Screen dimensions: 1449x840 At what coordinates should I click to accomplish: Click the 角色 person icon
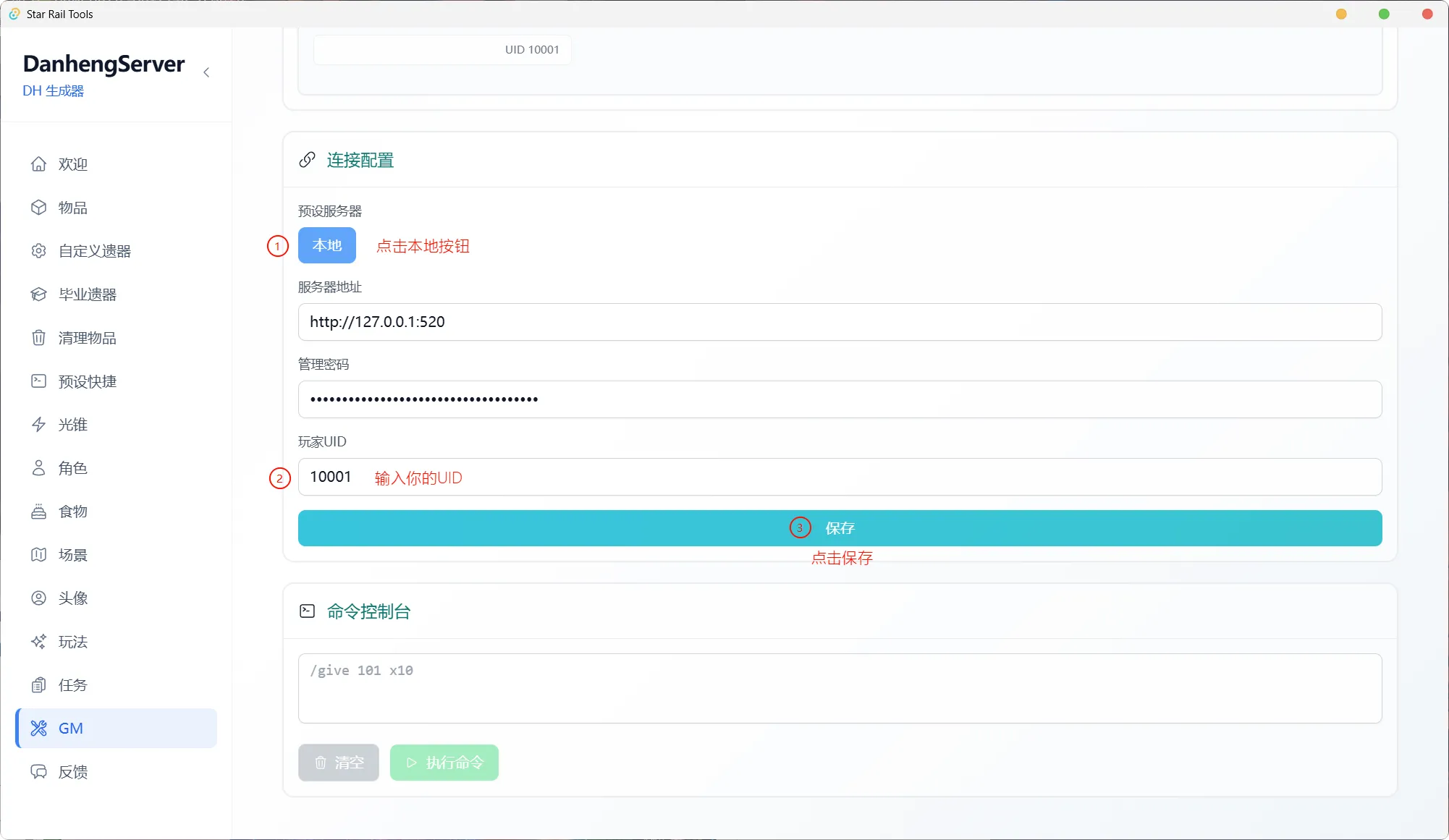[x=39, y=467]
